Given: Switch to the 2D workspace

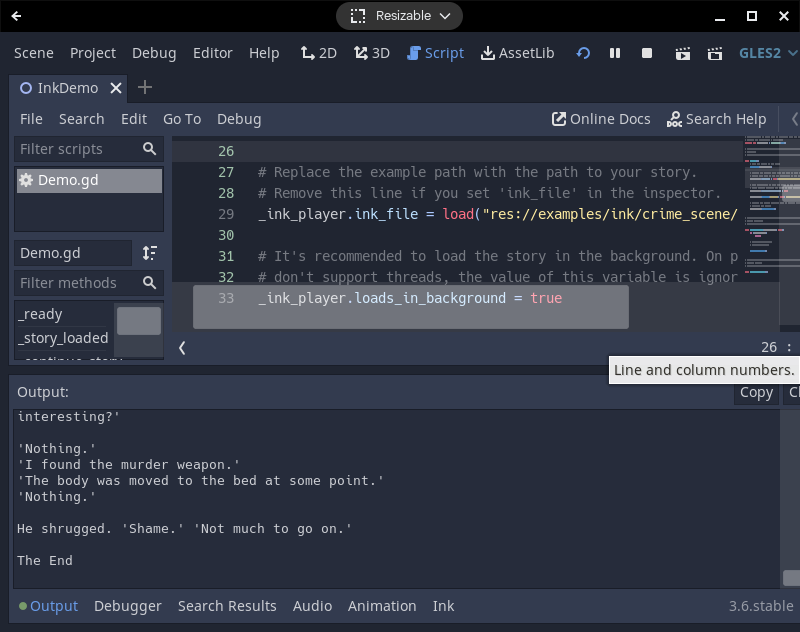Looking at the screenshot, I should click(x=318, y=53).
